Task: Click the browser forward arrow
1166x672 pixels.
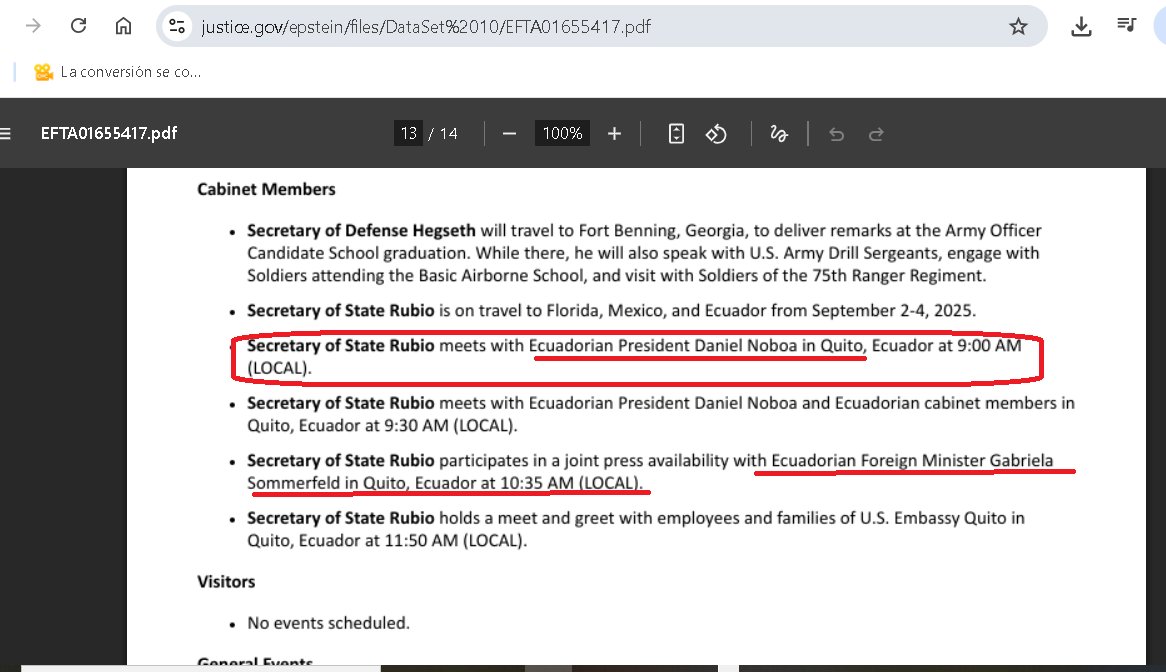Action: (x=33, y=26)
